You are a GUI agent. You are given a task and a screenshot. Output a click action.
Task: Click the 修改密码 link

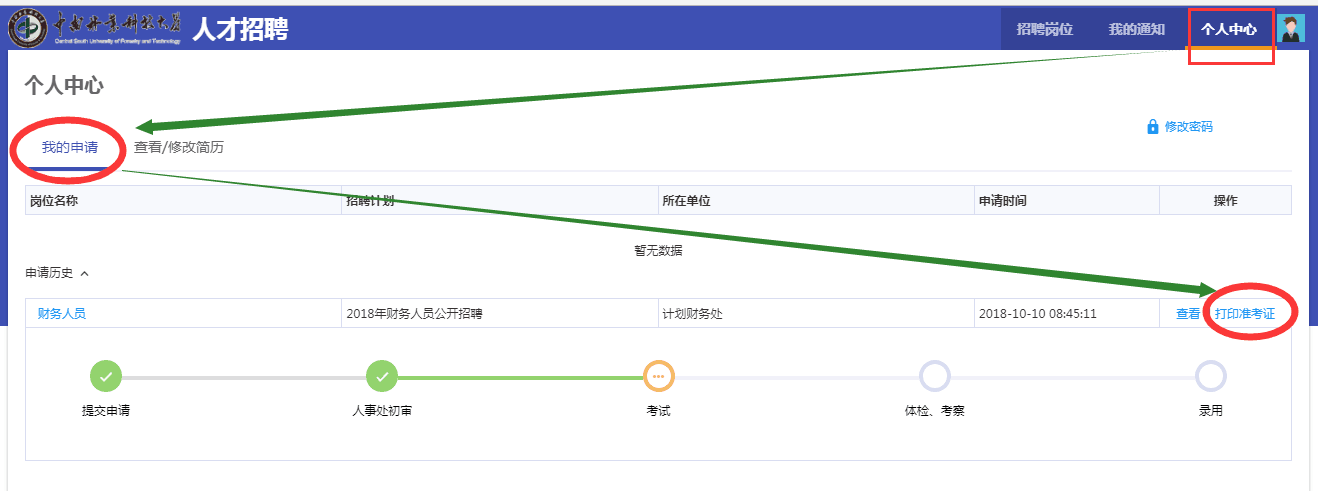tap(1188, 127)
